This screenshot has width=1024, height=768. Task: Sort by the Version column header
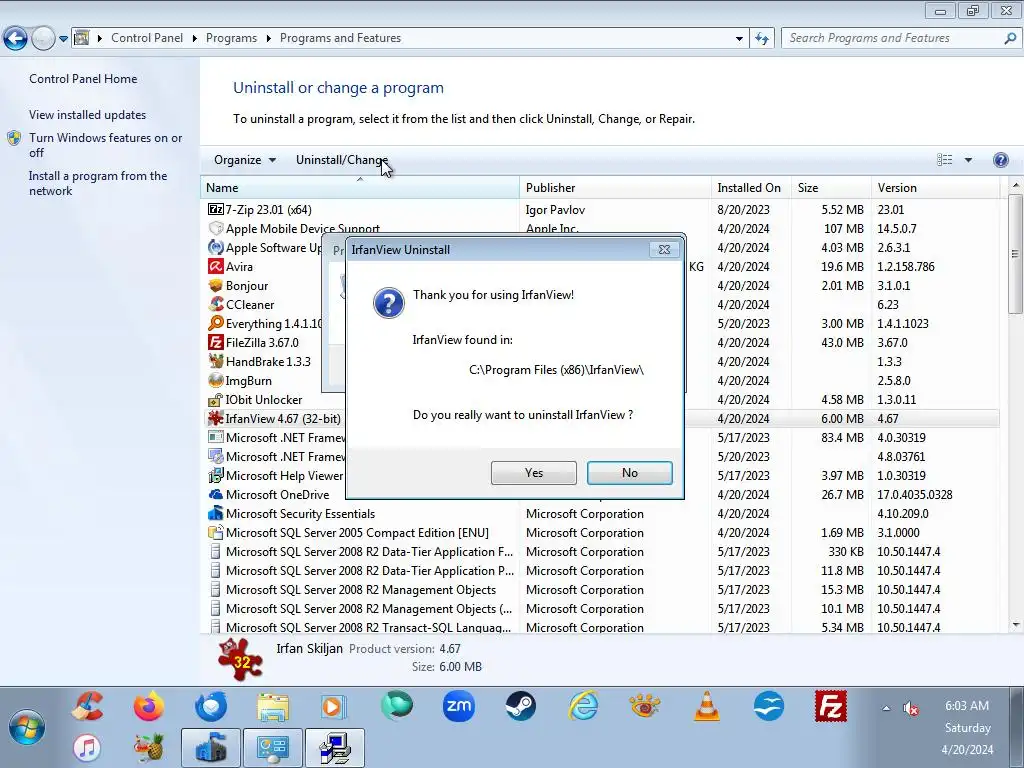935,187
